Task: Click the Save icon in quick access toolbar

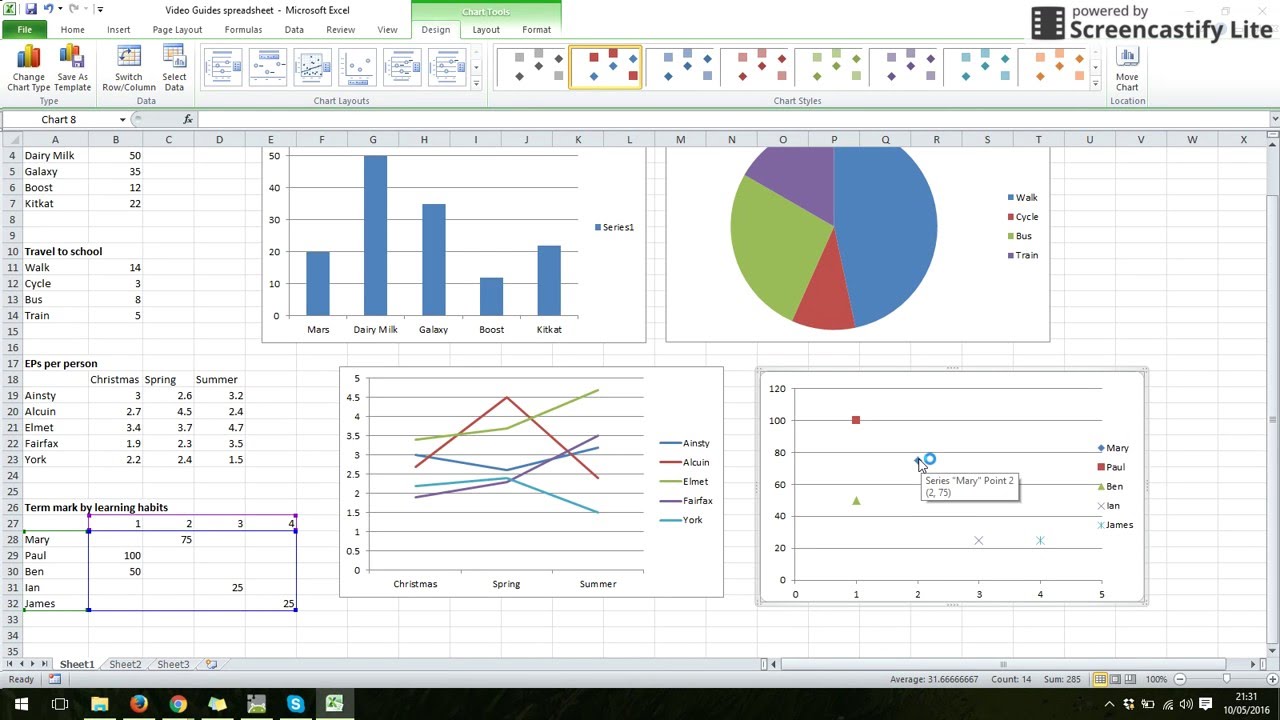Action: click(31, 9)
